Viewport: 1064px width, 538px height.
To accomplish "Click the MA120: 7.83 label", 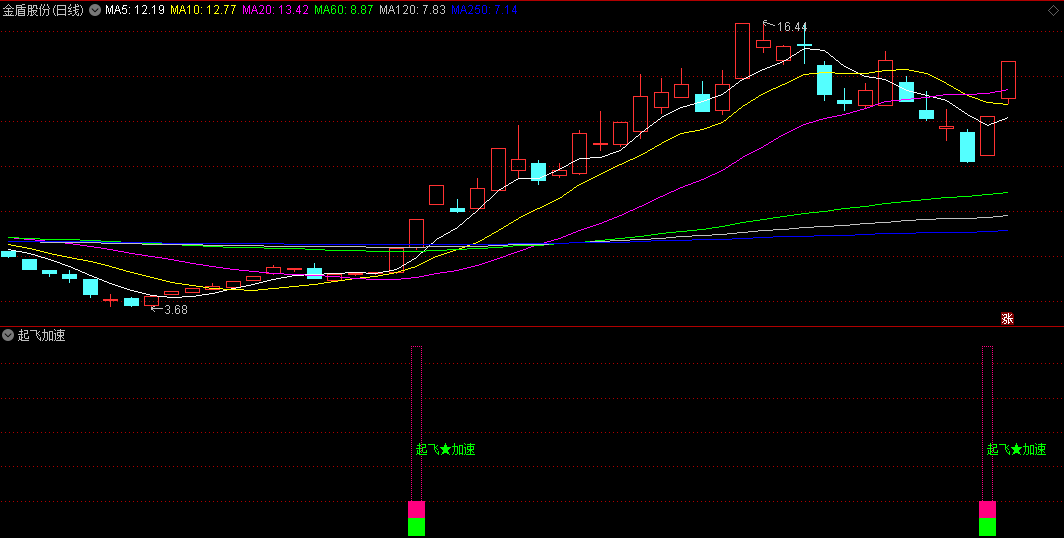I will (x=412, y=10).
